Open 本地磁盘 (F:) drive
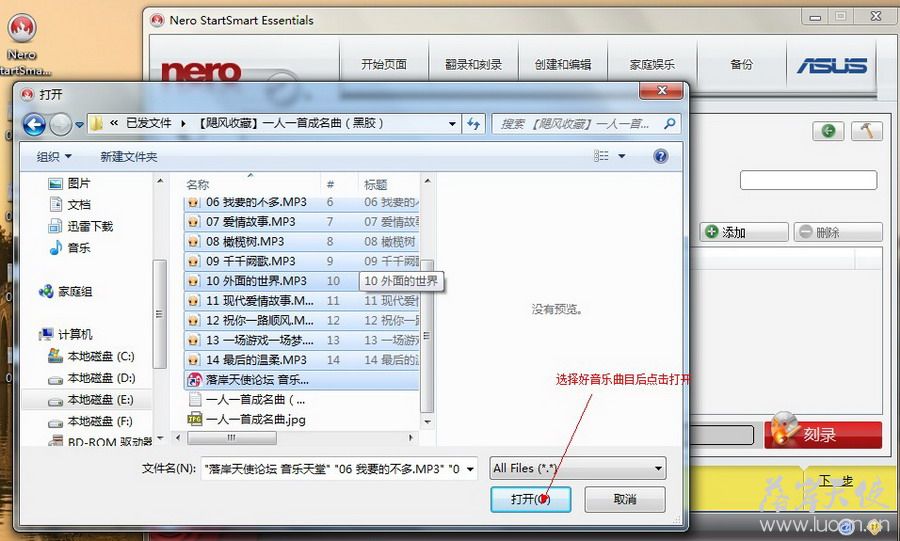 [x=92, y=421]
